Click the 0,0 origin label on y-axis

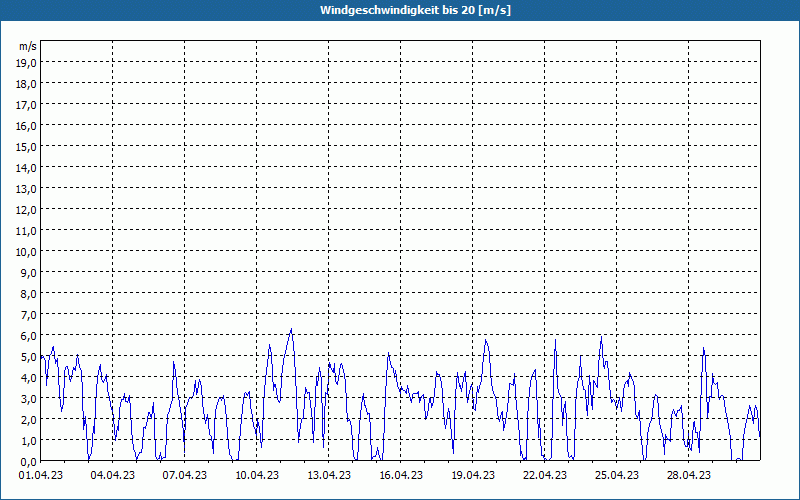(28, 461)
